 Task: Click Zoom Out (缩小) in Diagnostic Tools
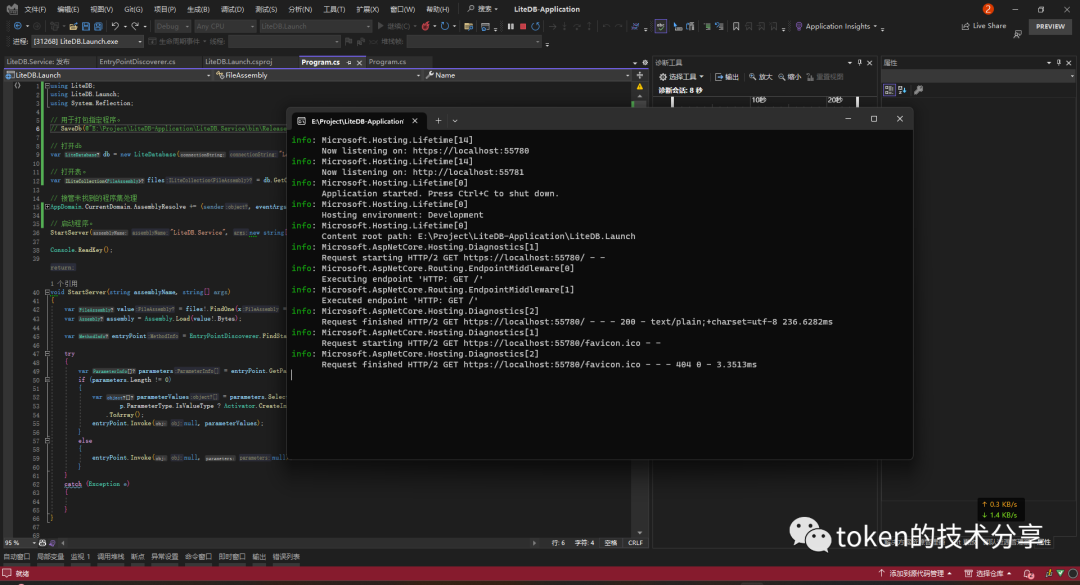(790, 77)
